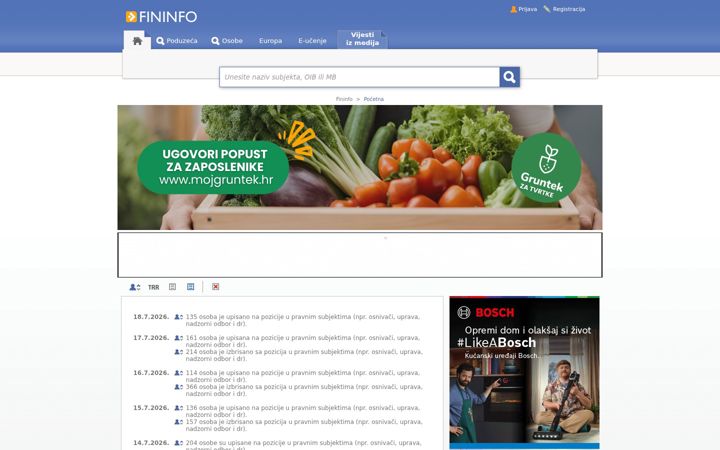Viewport: 720px width, 450px height.
Task: Select the date 17.7.2026.
Action: [151, 338]
